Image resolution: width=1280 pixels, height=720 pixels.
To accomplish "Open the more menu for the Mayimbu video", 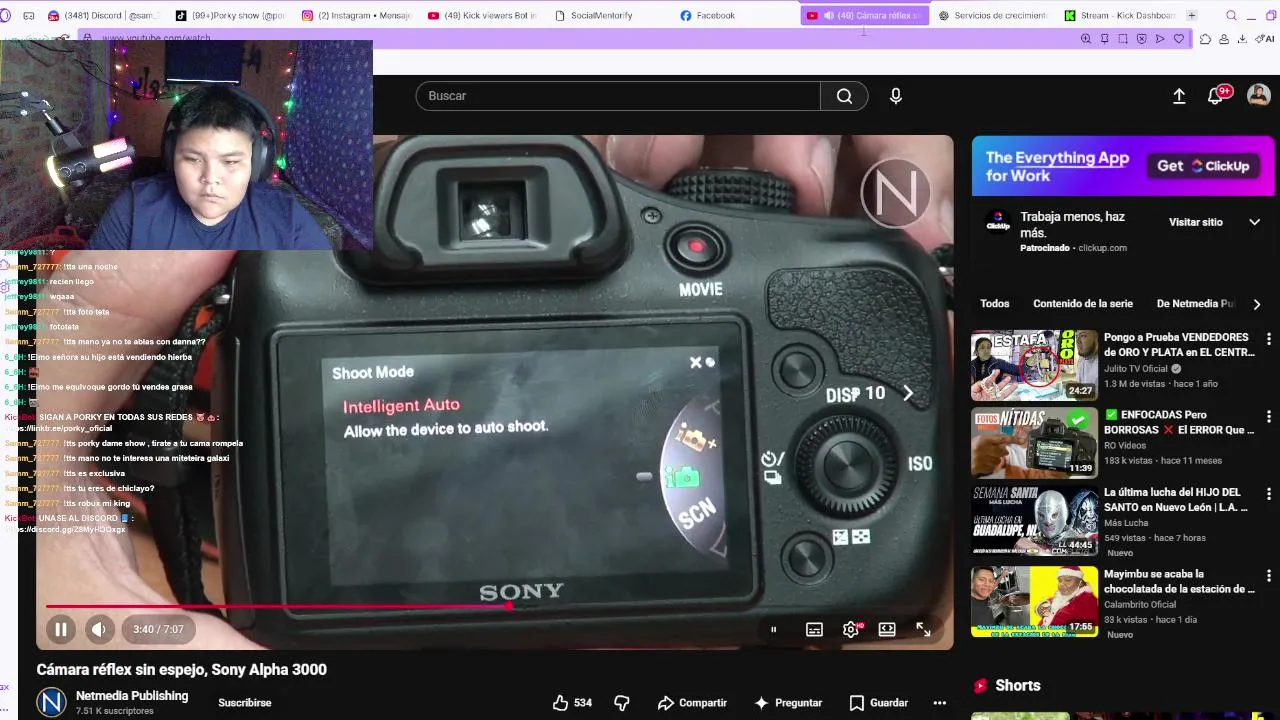I will (x=1268, y=574).
